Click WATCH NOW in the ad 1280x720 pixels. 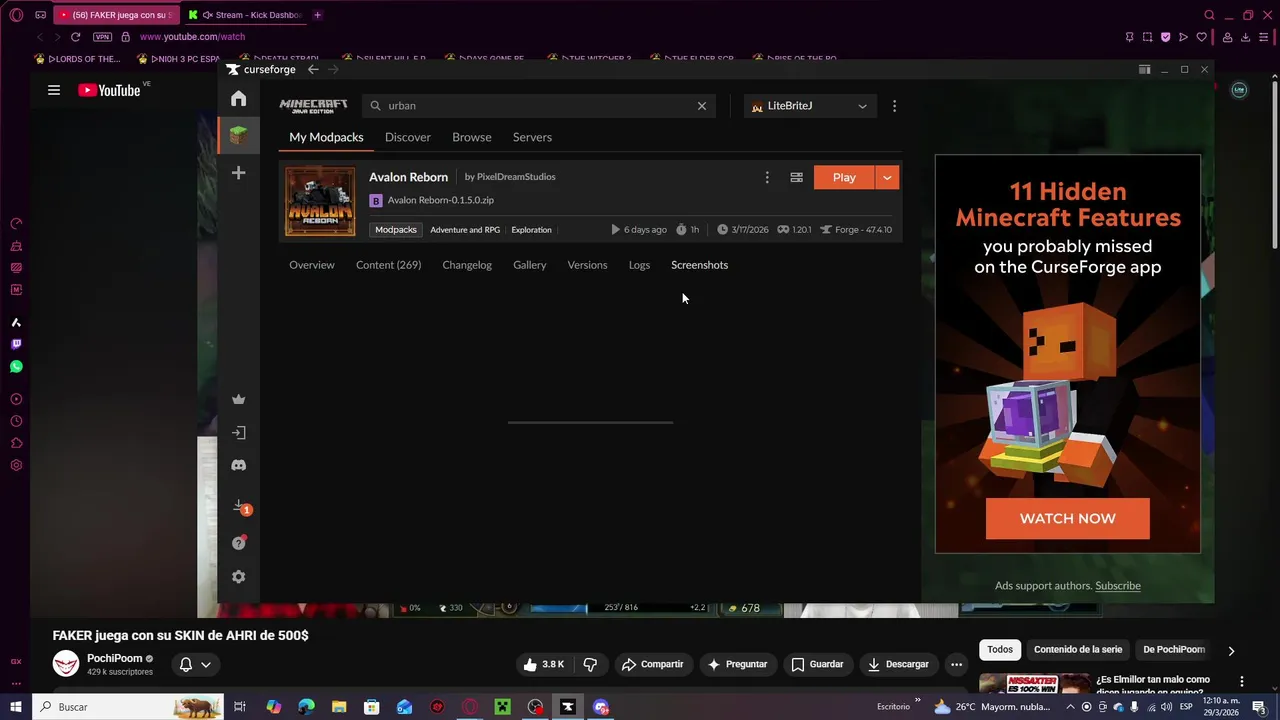(x=1067, y=518)
